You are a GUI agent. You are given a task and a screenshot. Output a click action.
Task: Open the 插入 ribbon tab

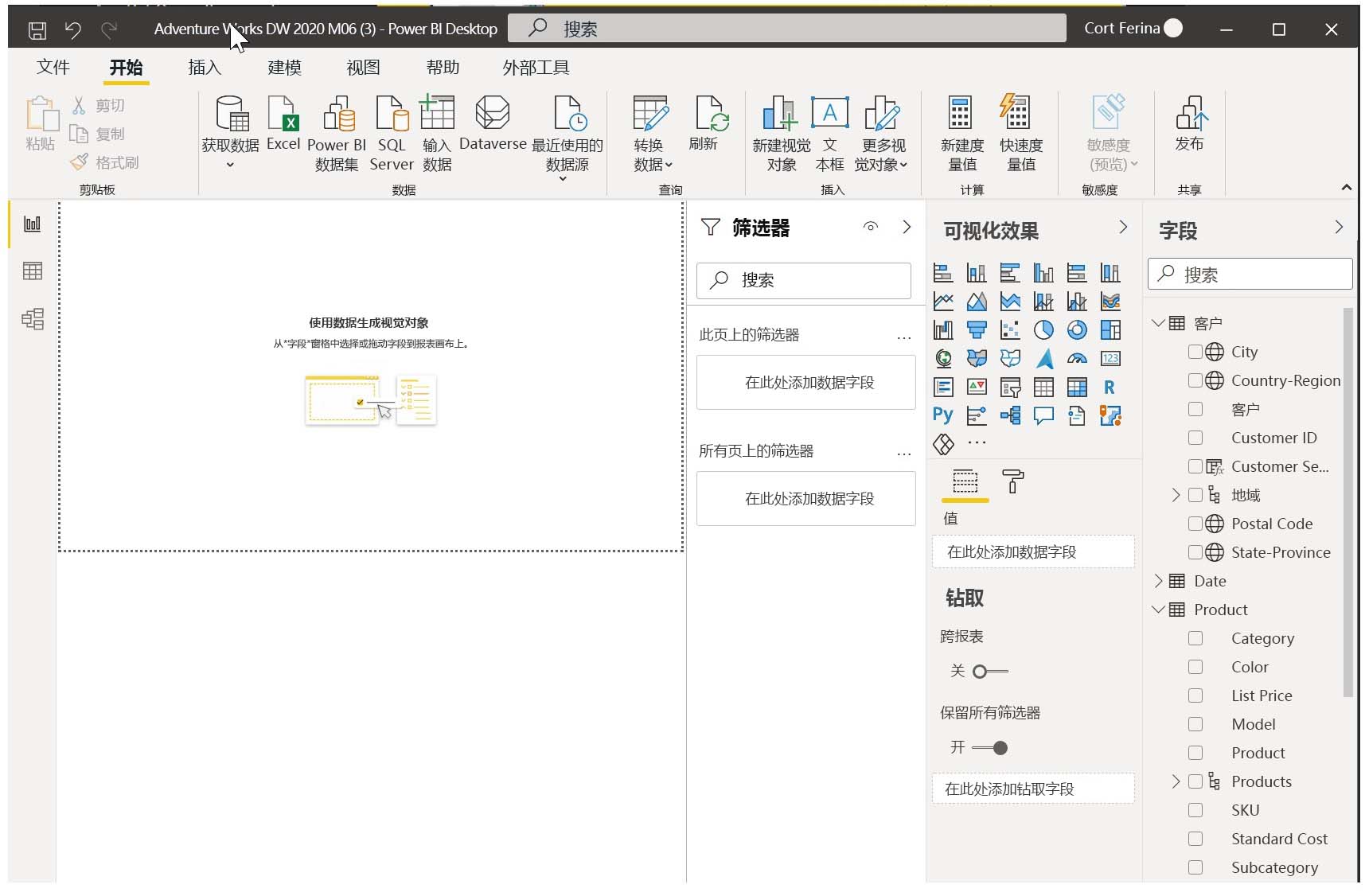(x=205, y=67)
